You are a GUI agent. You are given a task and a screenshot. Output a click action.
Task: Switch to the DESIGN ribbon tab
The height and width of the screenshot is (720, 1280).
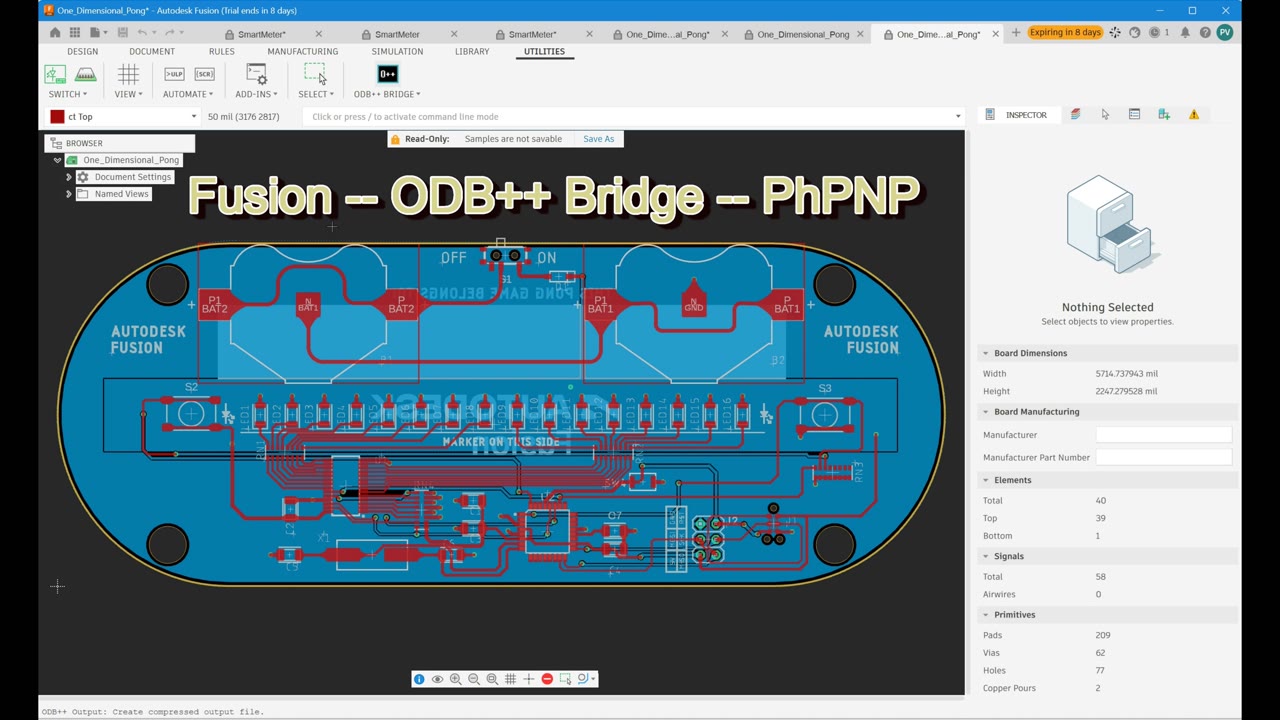point(83,51)
